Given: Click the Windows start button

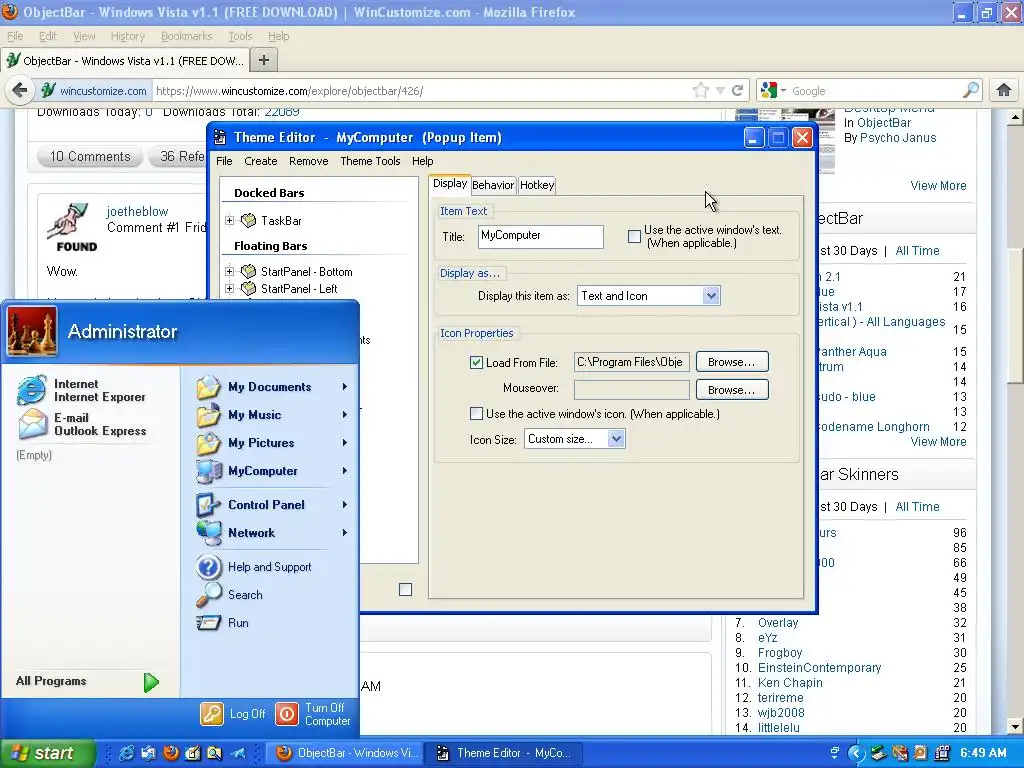Looking at the screenshot, I should pos(48,753).
